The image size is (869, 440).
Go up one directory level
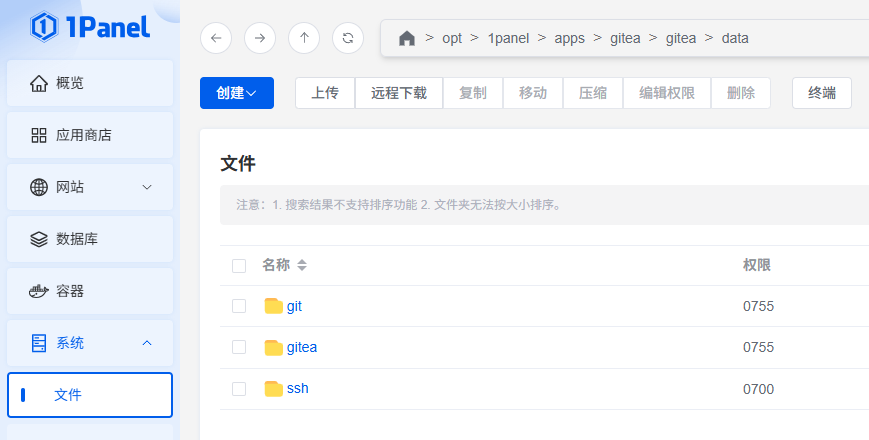point(304,38)
